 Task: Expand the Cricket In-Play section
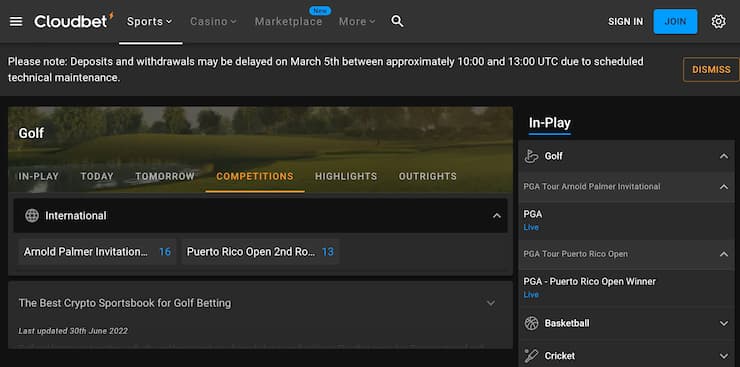tap(724, 356)
